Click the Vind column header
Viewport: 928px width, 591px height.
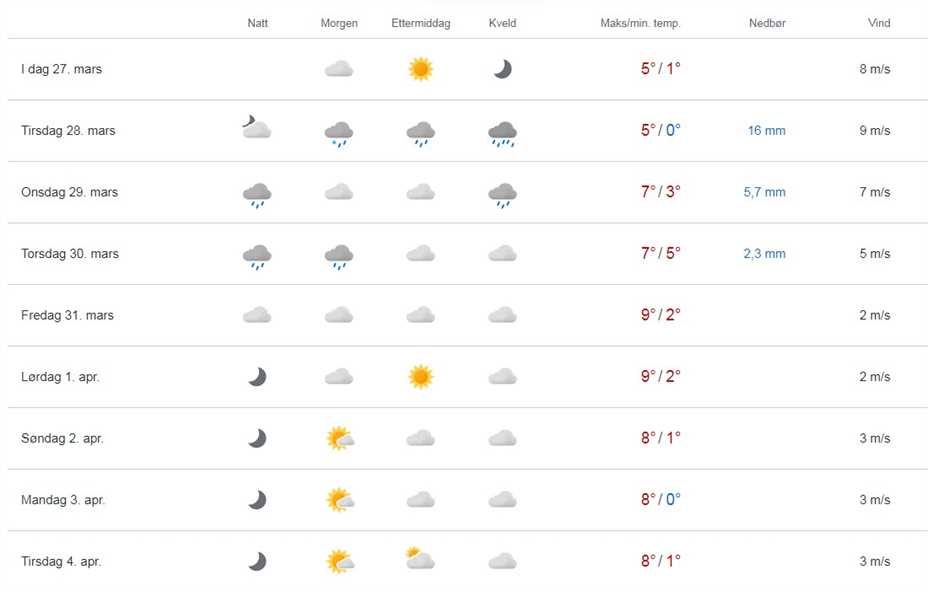pos(879,23)
